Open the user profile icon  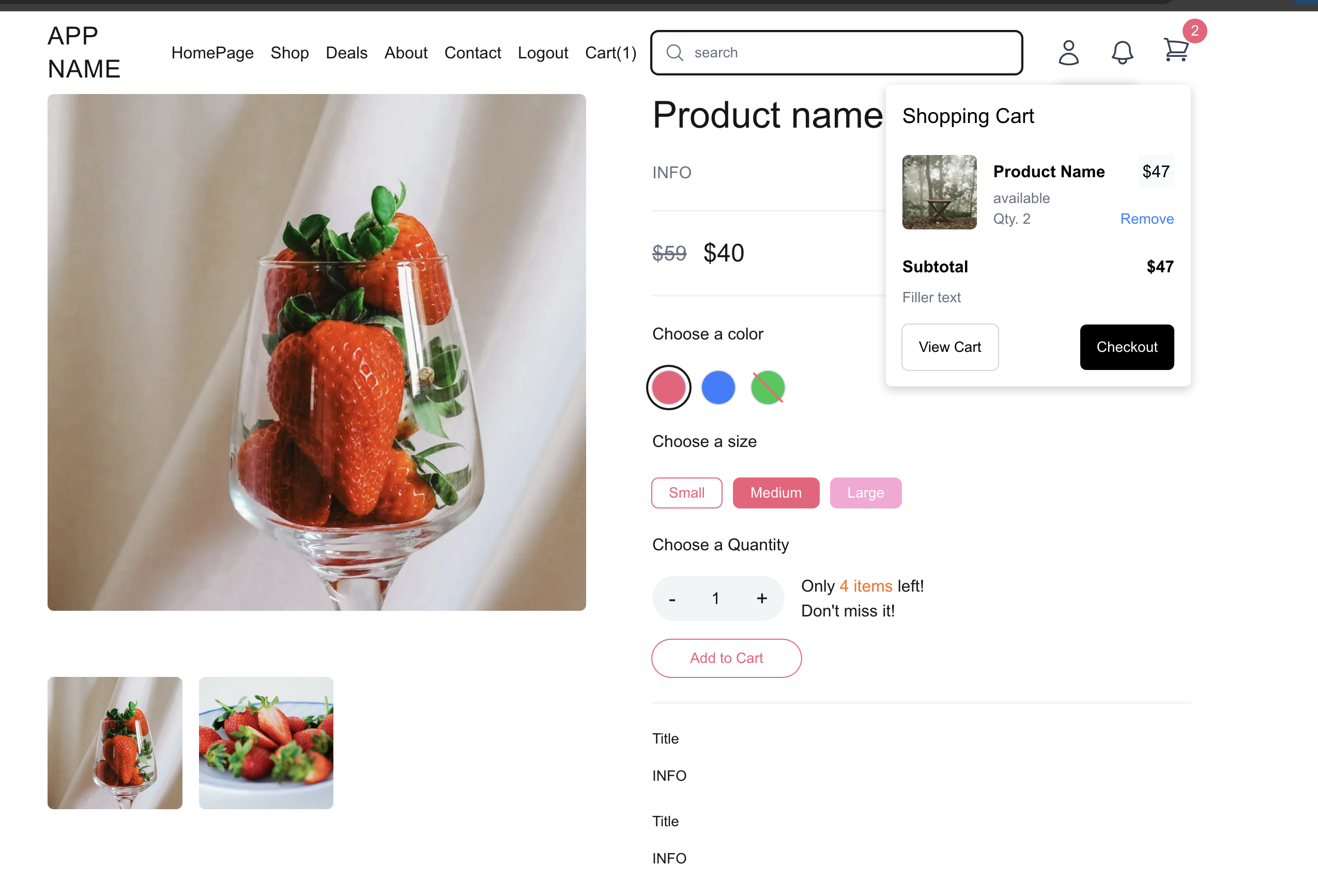1068,53
